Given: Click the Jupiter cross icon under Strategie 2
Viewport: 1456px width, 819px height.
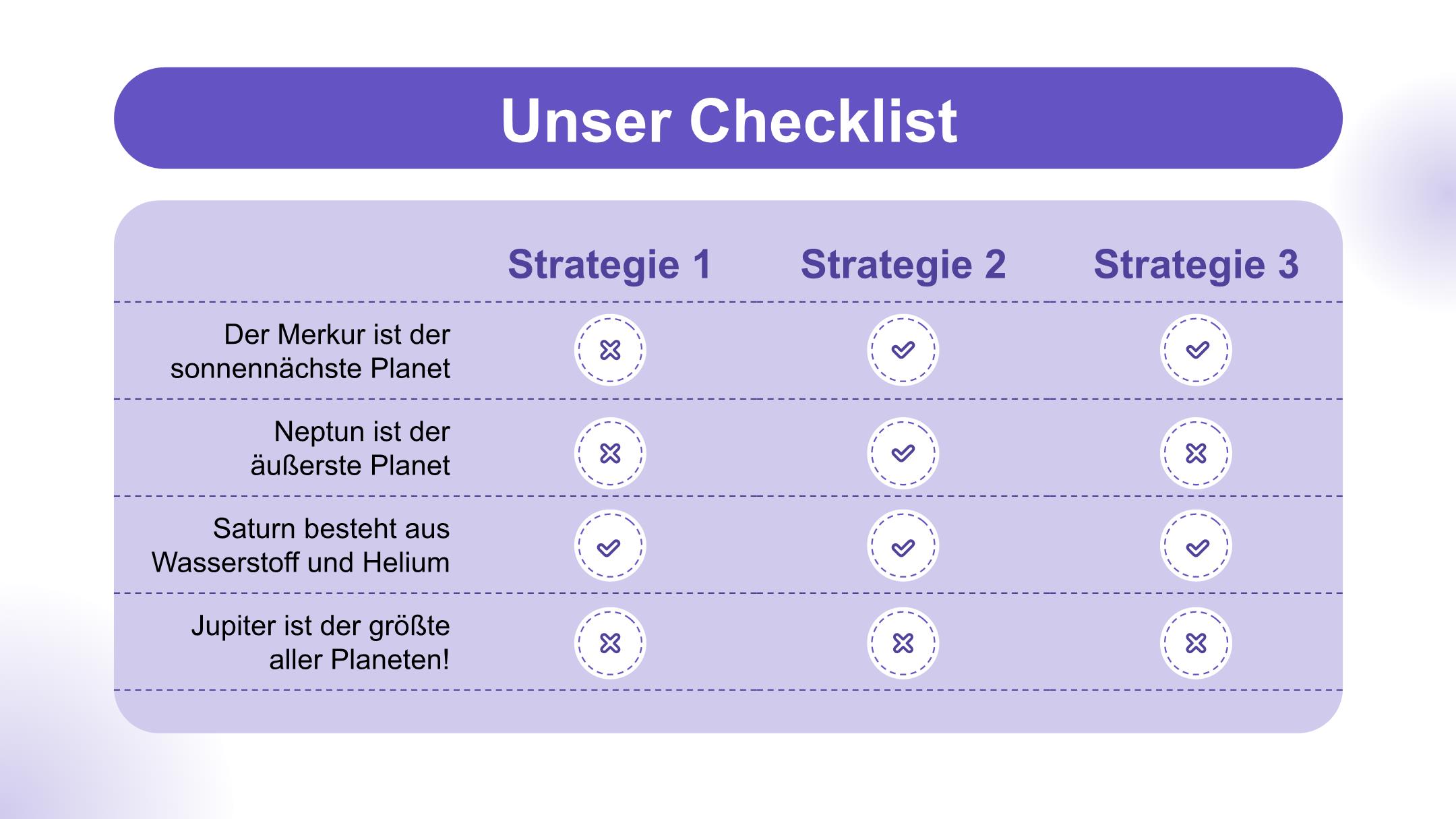Looking at the screenshot, I should (903, 643).
